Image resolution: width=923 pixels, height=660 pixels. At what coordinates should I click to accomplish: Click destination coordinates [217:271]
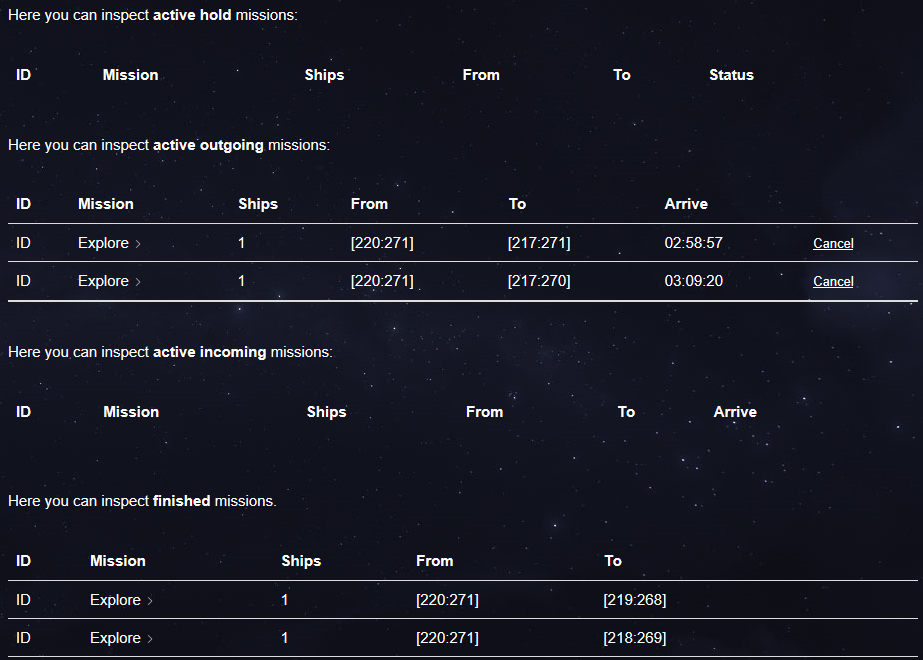click(539, 243)
